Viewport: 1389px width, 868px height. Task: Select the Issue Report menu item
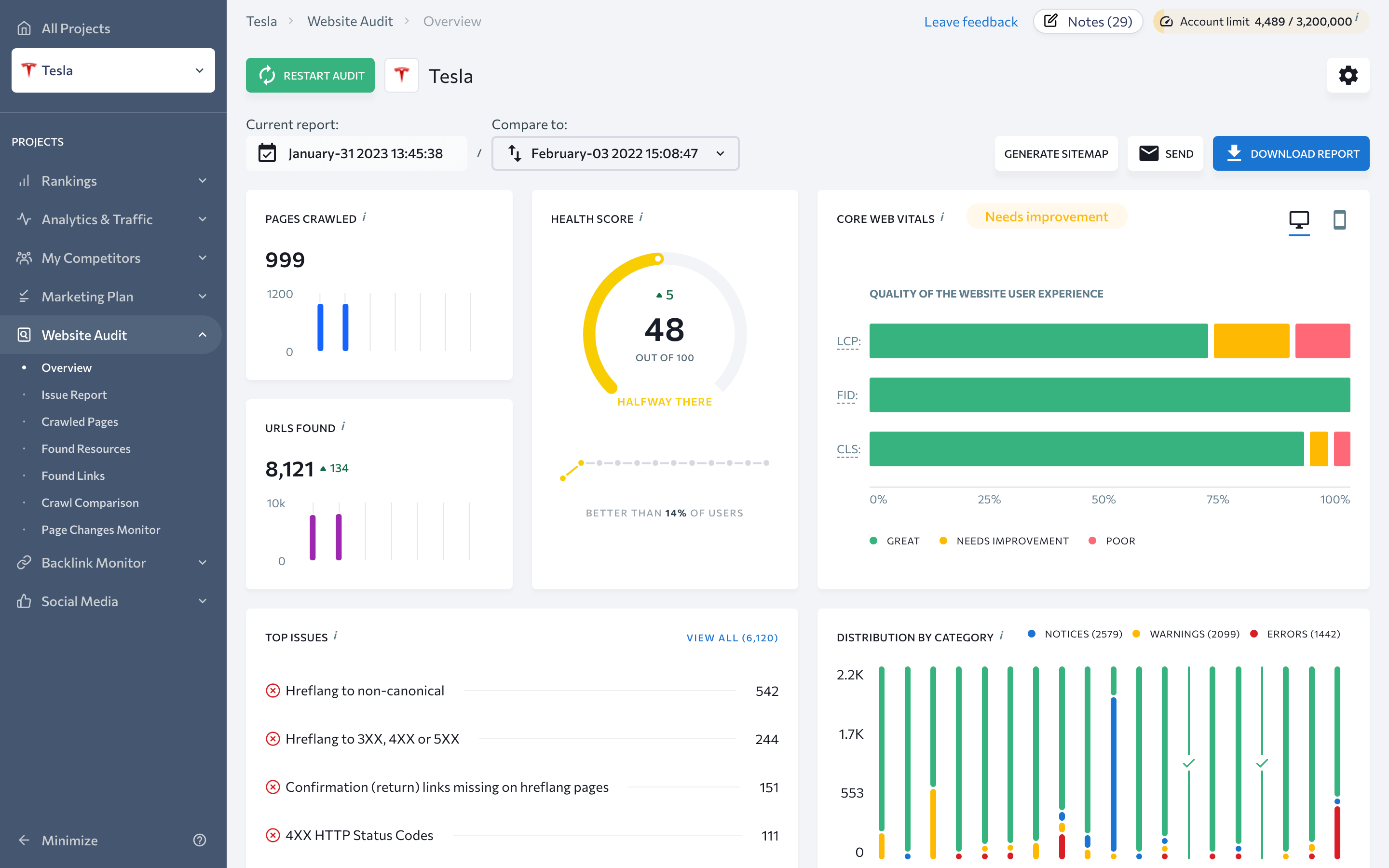point(73,394)
